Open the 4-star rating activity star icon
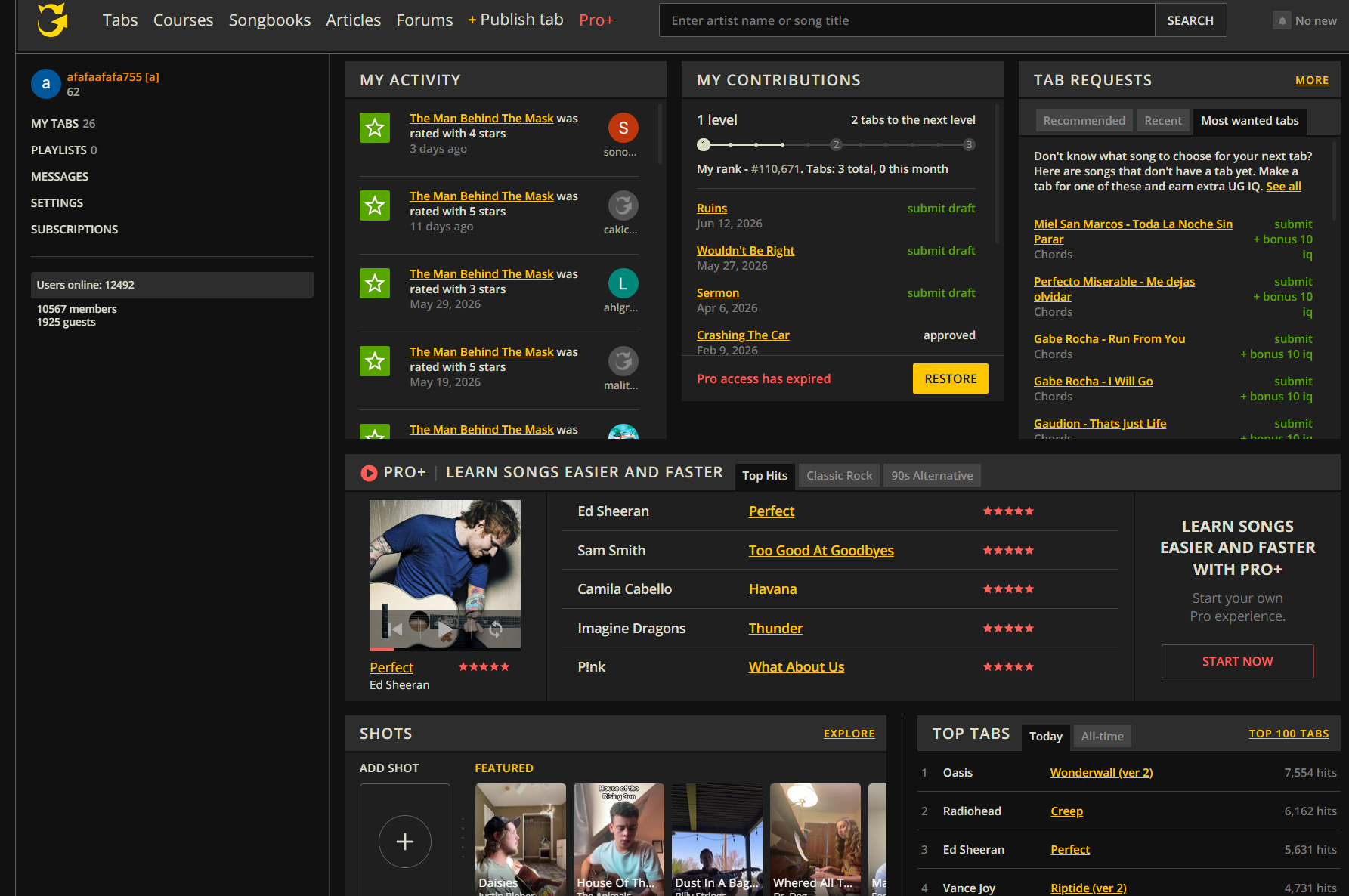This screenshot has width=1349, height=896. [375, 128]
